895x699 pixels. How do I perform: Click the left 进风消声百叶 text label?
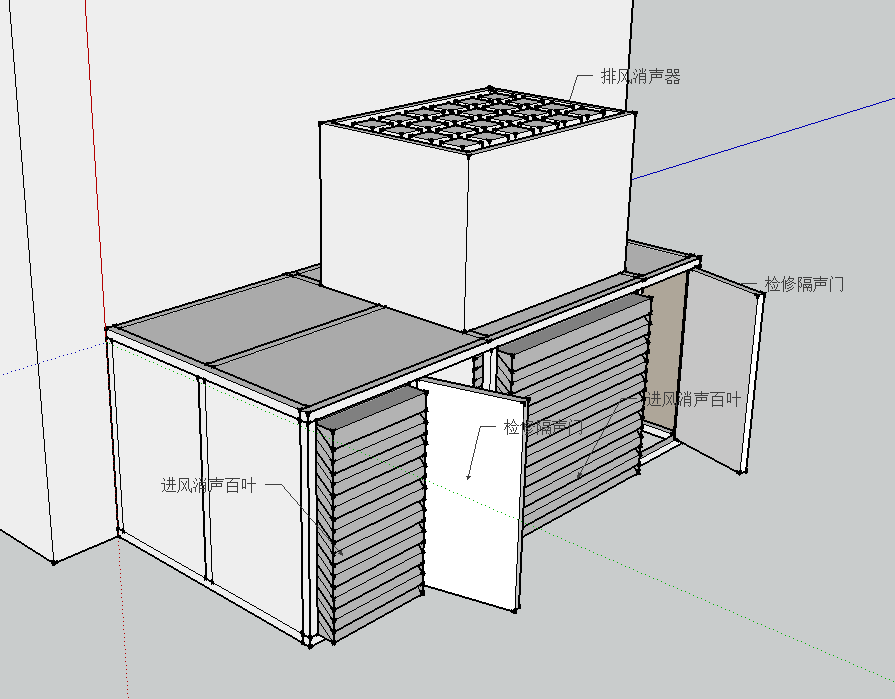pyautogui.click(x=209, y=485)
